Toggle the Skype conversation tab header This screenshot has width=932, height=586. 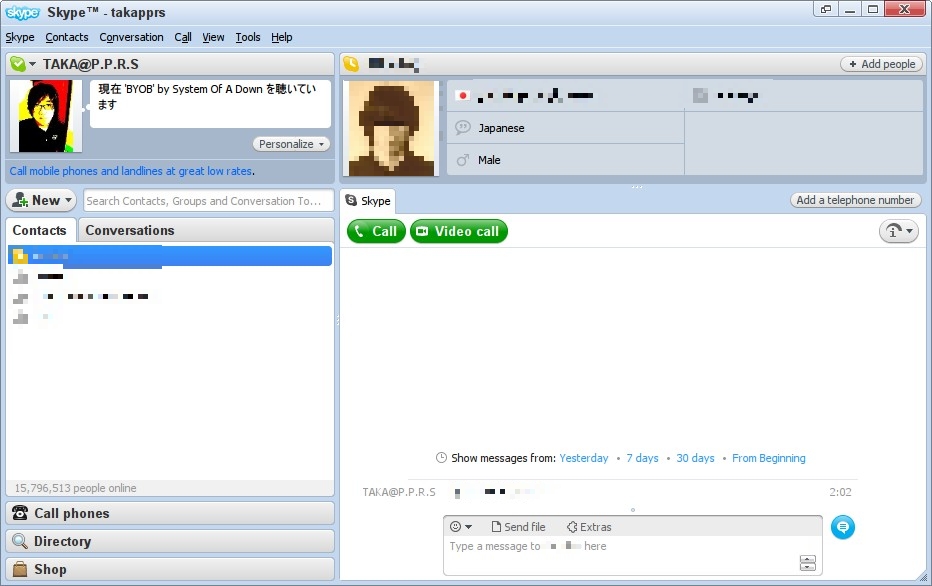(x=368, y=200)
